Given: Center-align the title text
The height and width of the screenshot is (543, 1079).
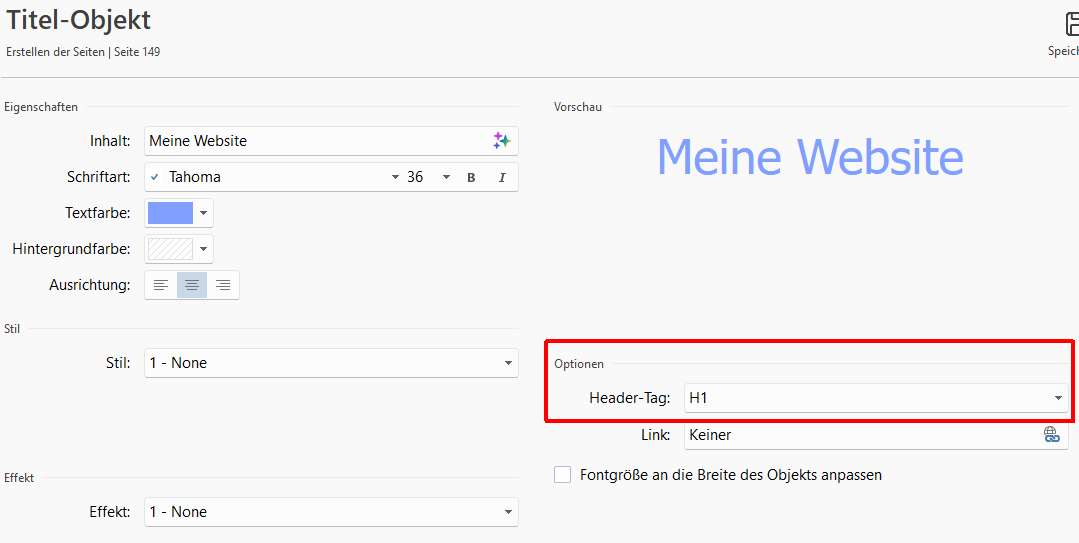Looking at the screenshot, I should [x=192, y=285].
